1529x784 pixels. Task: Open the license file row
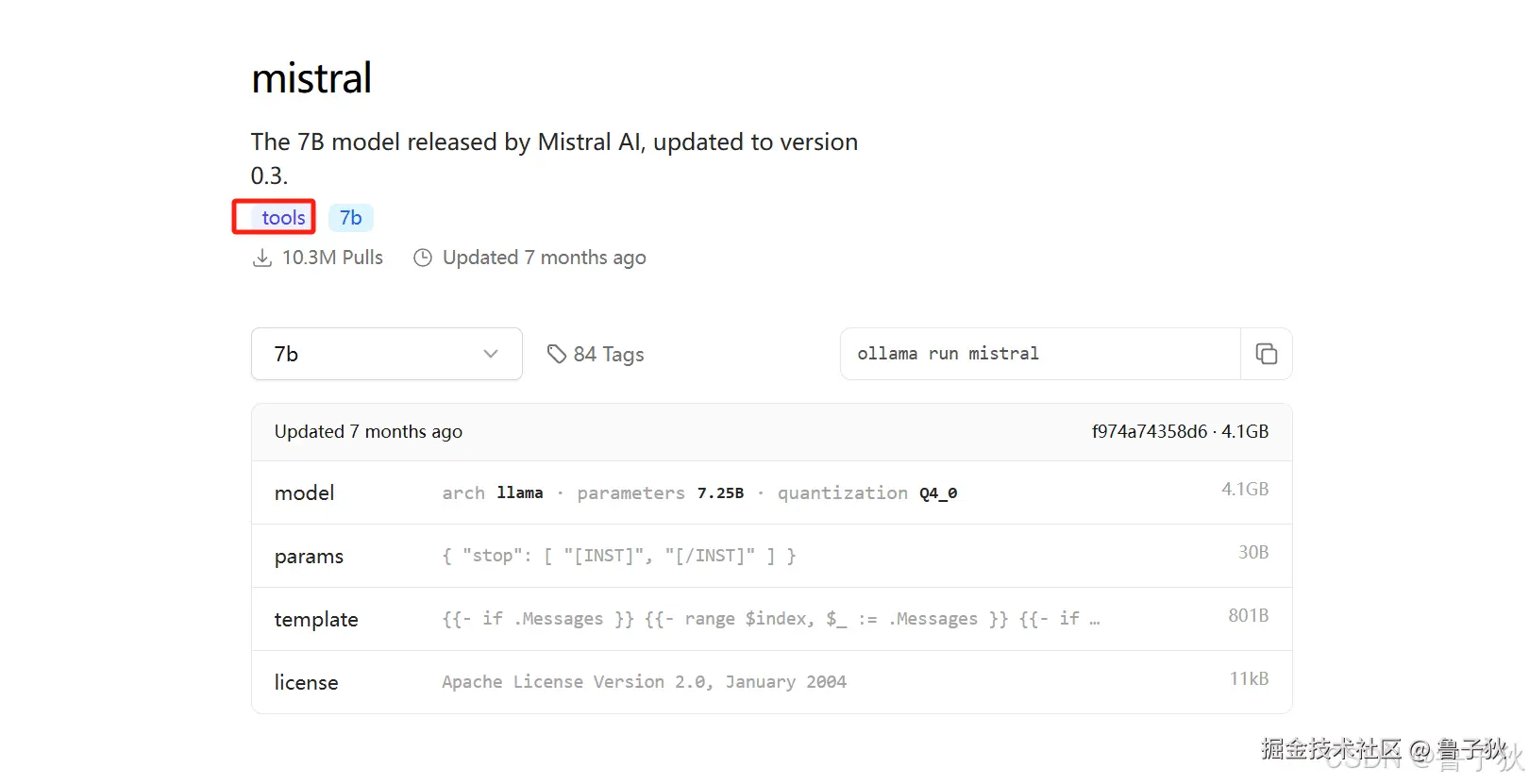pos(306,682)
